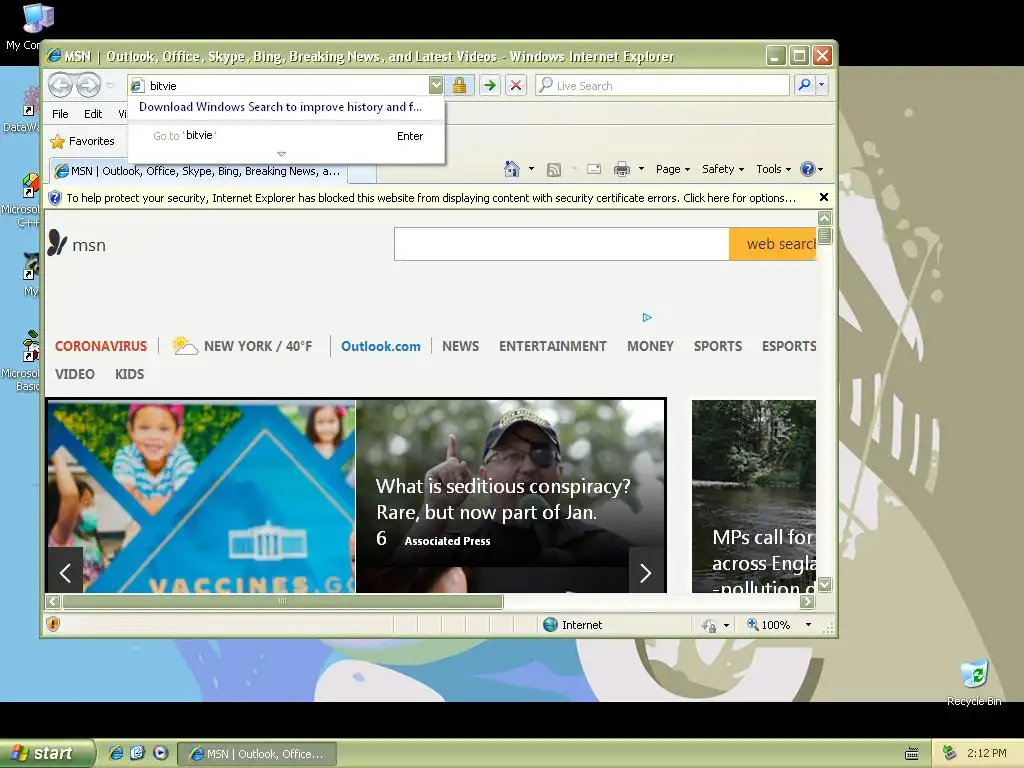Open the ENTERTAINMENT section
Viewport: 1024px width, 768px height.
pyautogui.click(x=552, y=346)
